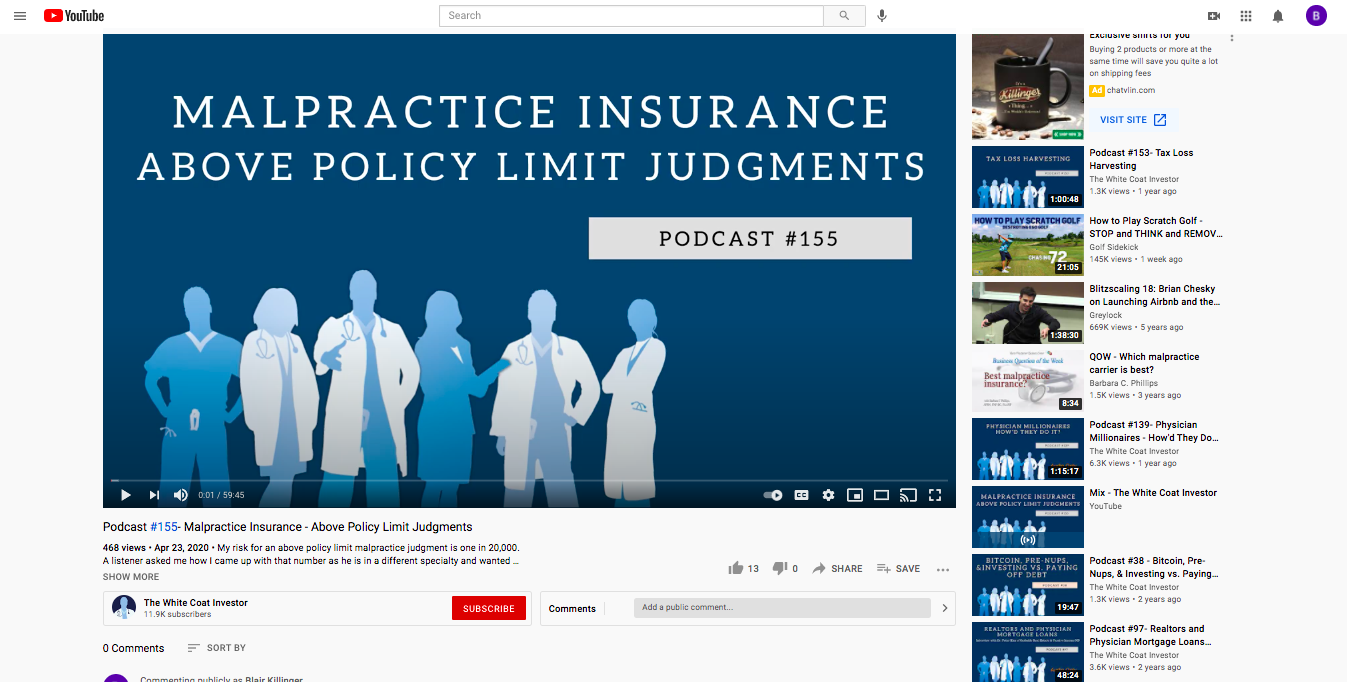Subscribe to The White Coat Investor
This screenshot has height=682, width=1347.
489,608
